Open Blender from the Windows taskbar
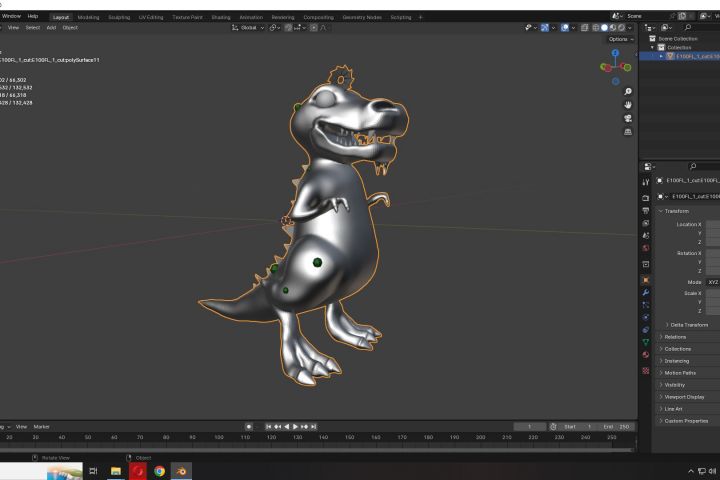 pos(182,470)
